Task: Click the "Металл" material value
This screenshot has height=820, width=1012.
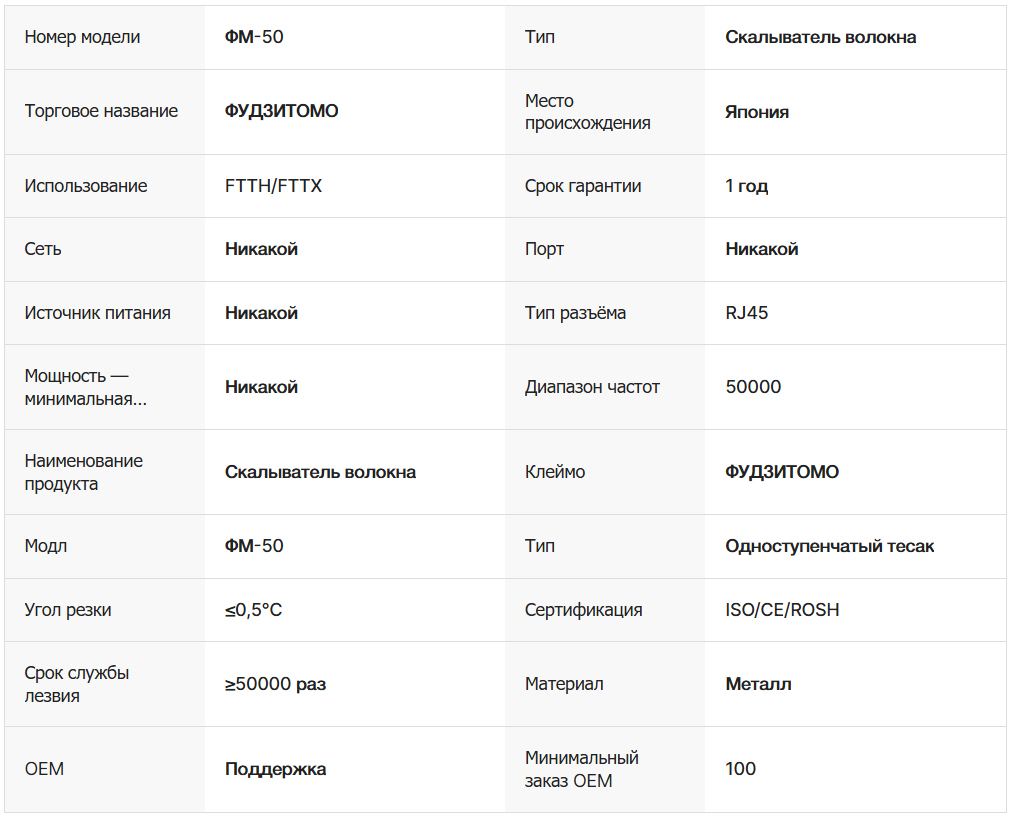Action: coord(758,685)
